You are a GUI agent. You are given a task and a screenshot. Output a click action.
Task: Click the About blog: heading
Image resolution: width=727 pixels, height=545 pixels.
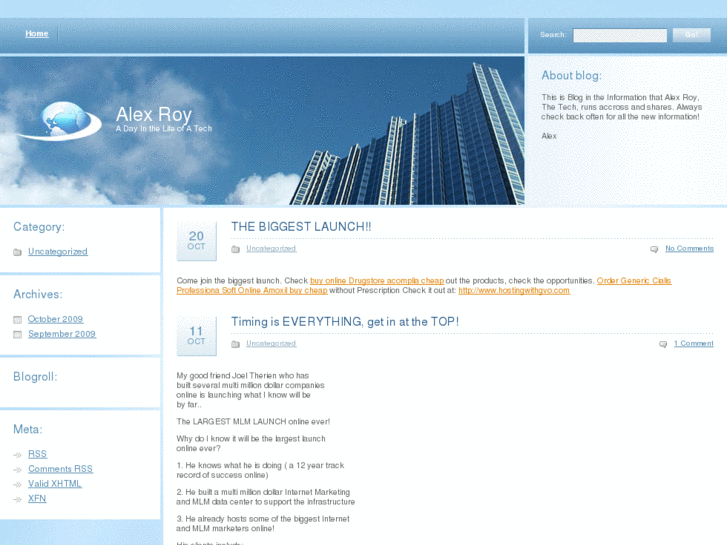tap(571, 76)
